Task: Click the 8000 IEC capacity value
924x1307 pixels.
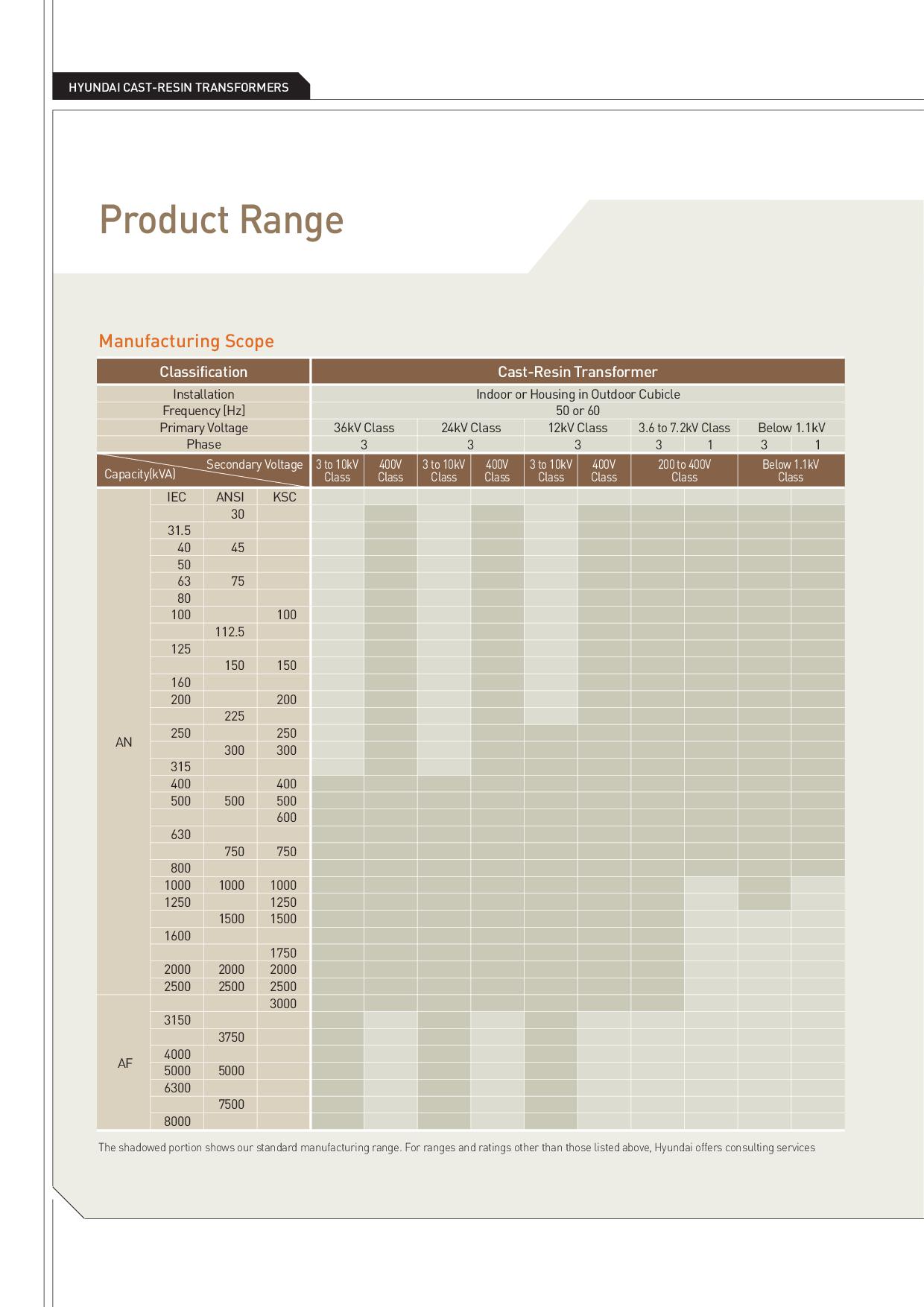Action: tap(177, 1121)
